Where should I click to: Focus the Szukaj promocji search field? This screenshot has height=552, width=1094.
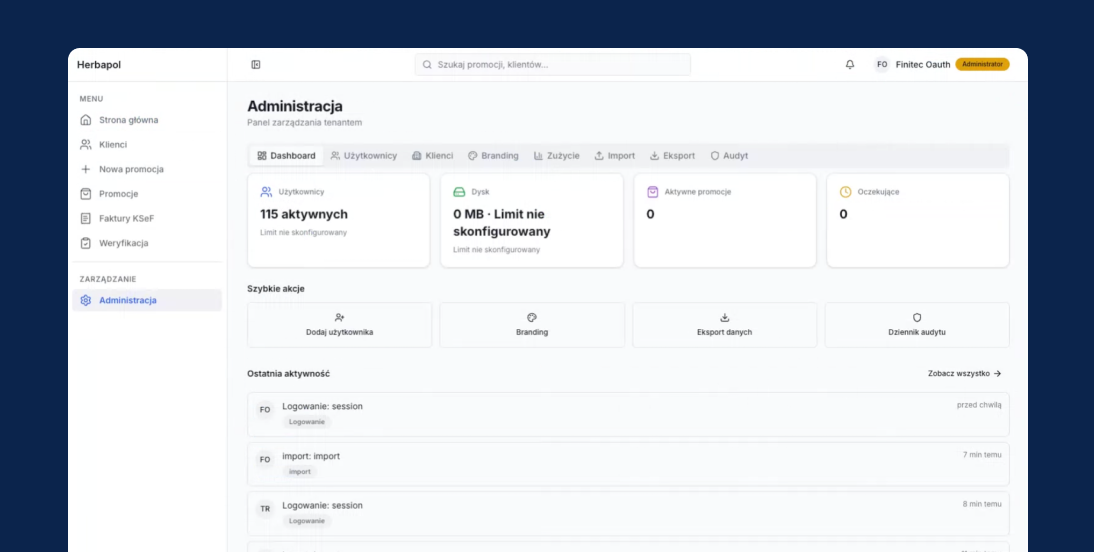tap(553, 65)
